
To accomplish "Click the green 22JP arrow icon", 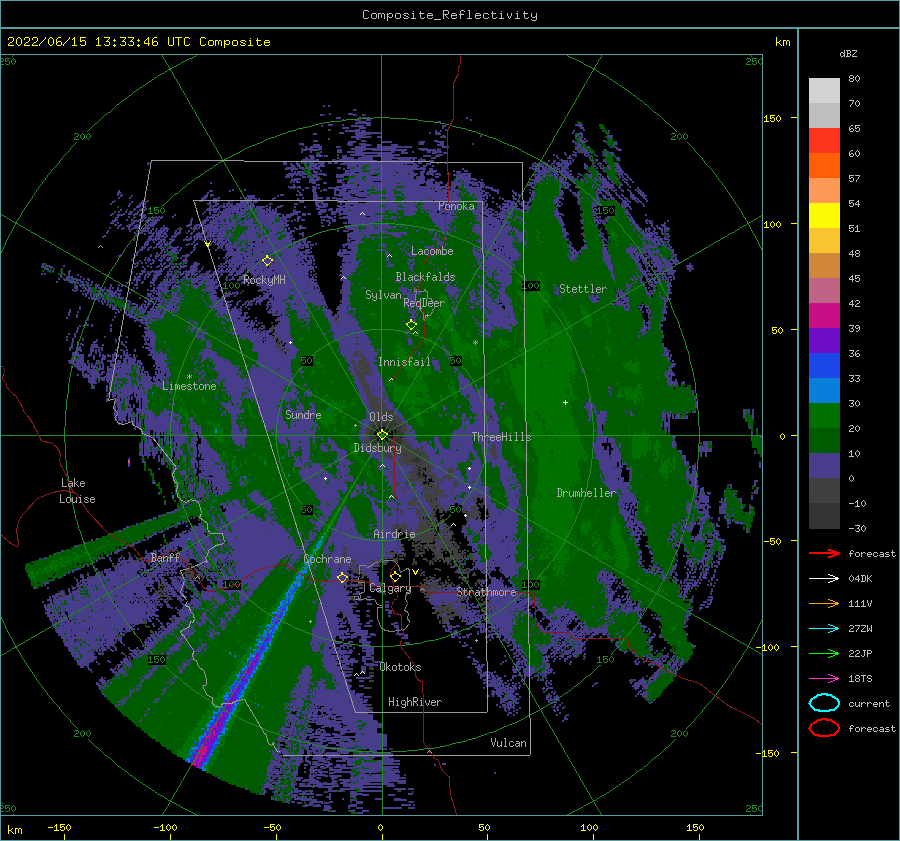I will 824,653.
